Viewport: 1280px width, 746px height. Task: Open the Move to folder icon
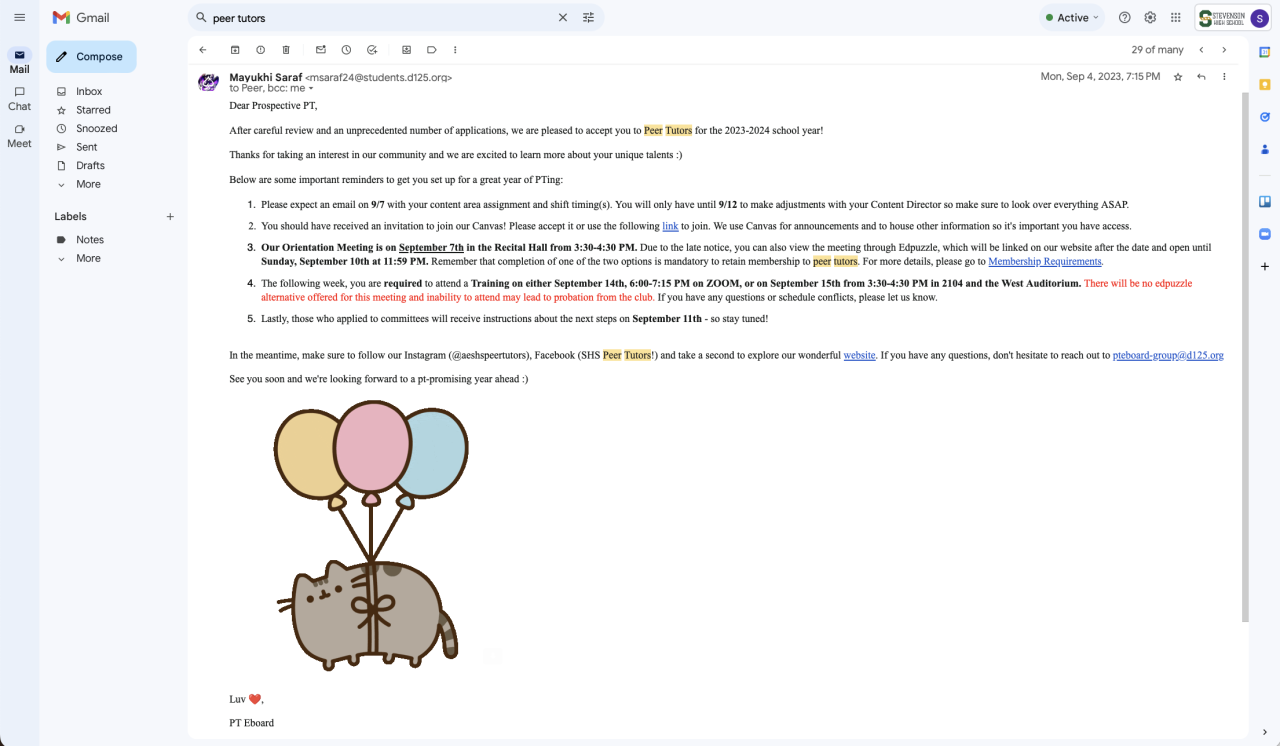point(406,50)
